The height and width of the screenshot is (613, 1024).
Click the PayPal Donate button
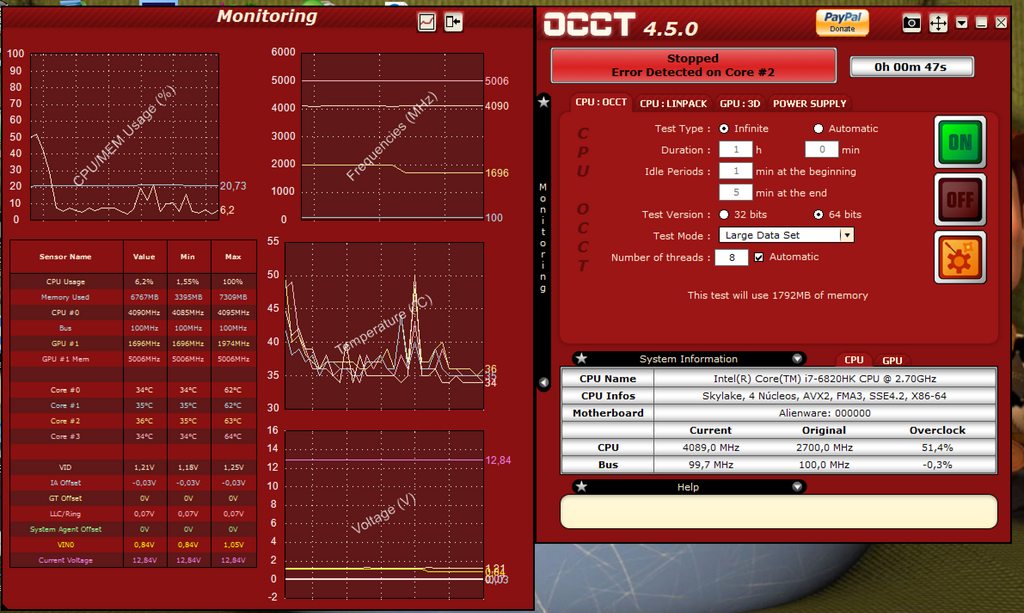[842, 23]
